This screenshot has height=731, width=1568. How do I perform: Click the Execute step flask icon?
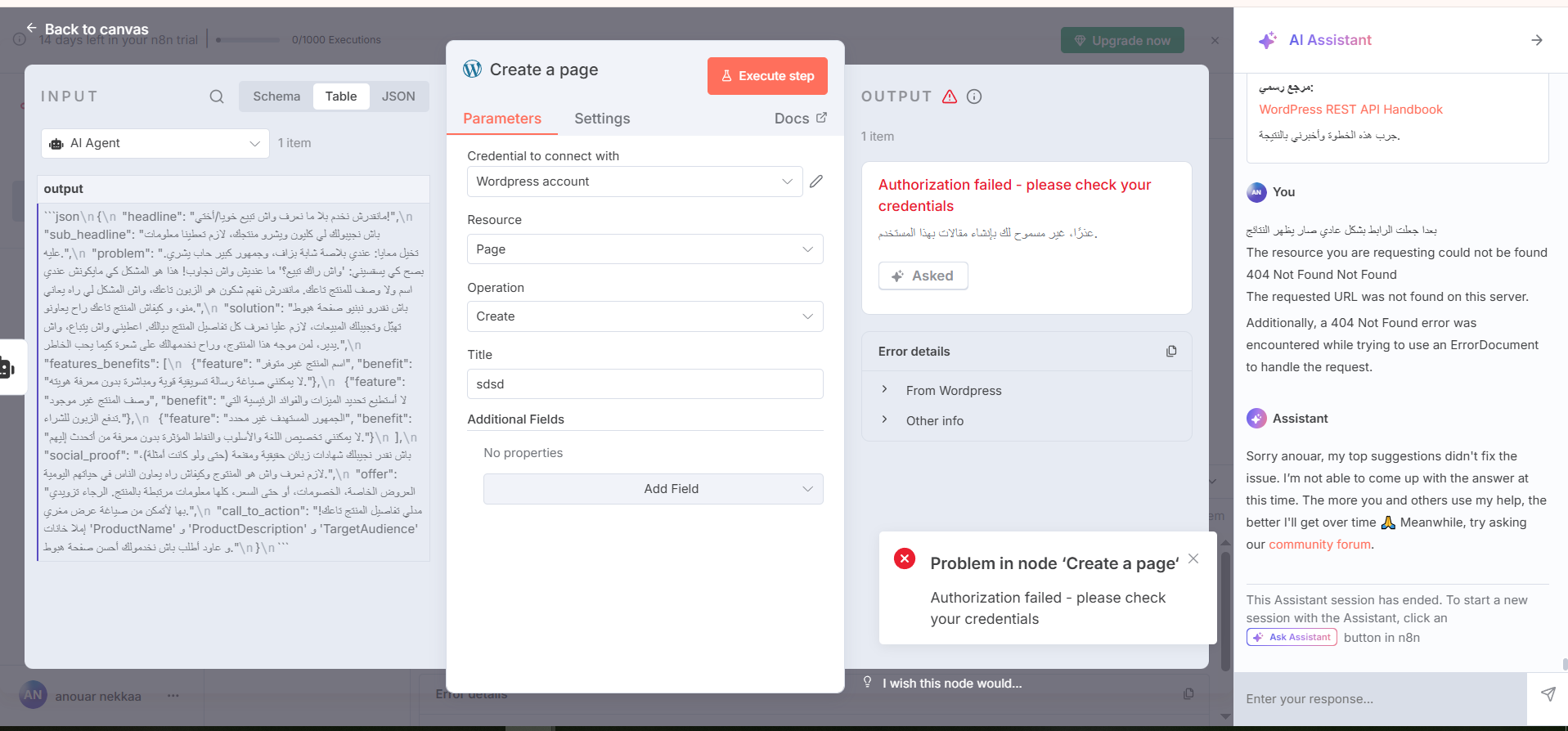[726, 76]
